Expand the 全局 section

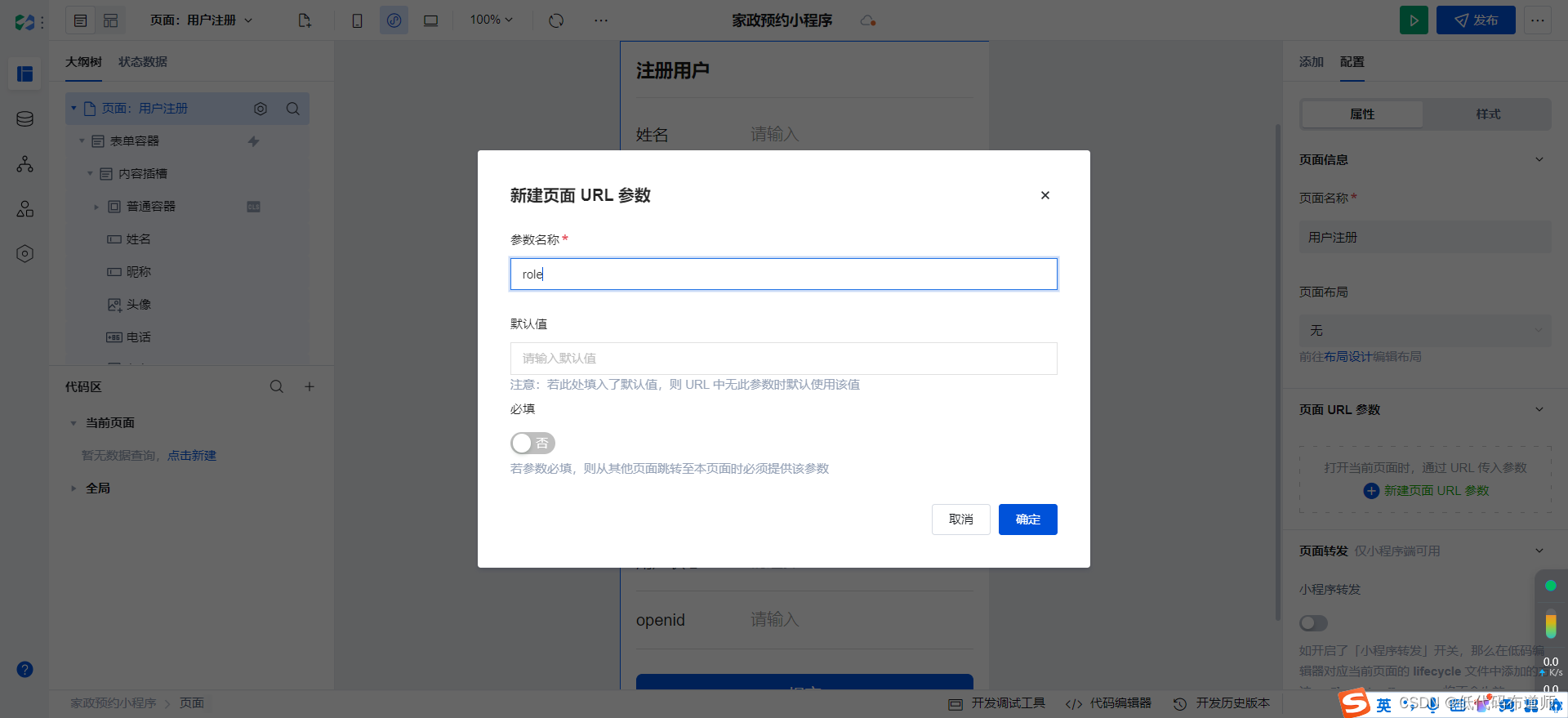coord(73,488)
